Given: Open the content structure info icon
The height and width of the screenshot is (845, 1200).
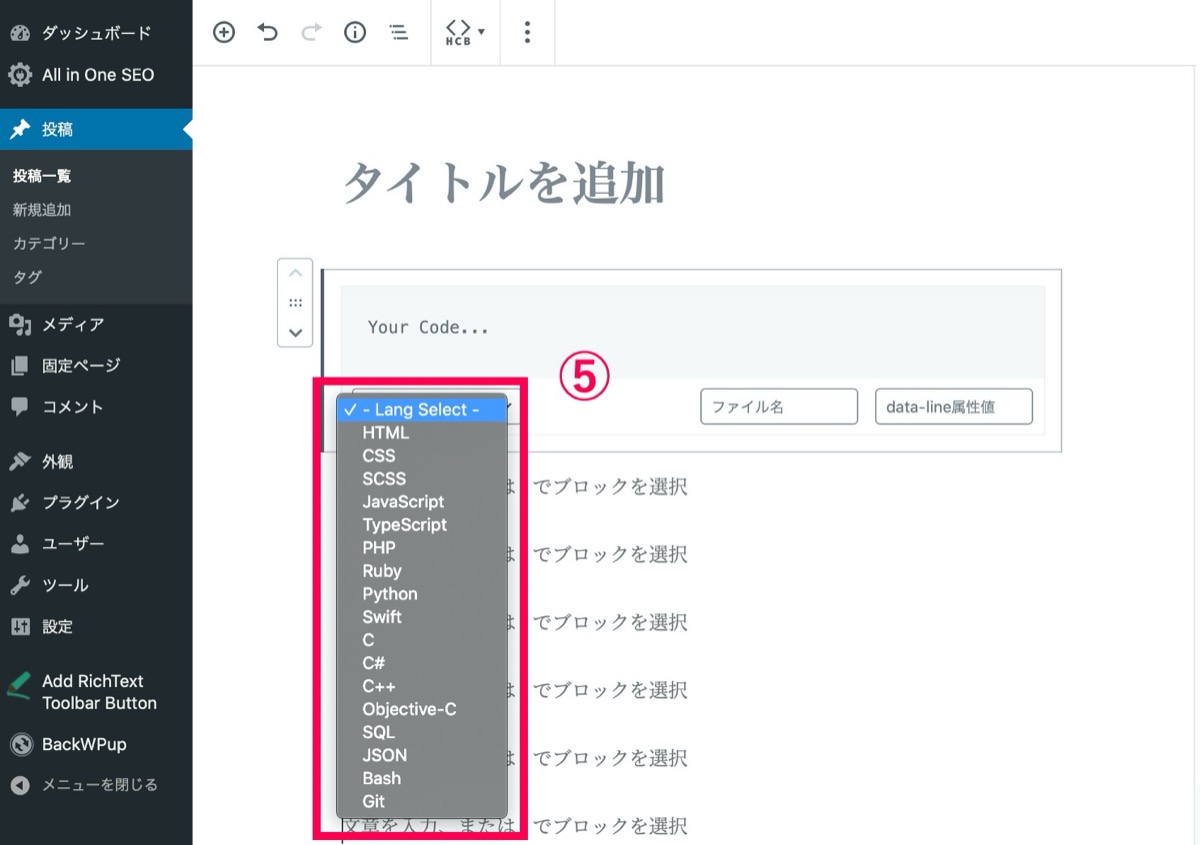Looking at the screenshot, I should click(355, 32).
